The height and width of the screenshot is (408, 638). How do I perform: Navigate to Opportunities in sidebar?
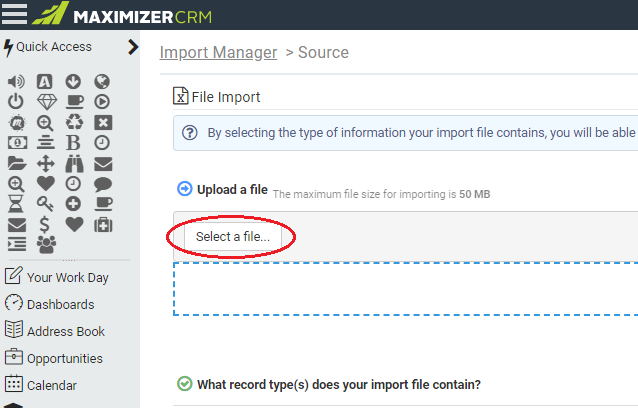point(54,358)
